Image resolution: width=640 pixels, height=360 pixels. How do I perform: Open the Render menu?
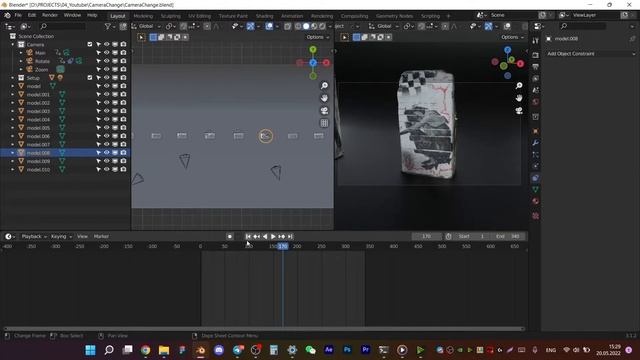[x=50, y=16]
